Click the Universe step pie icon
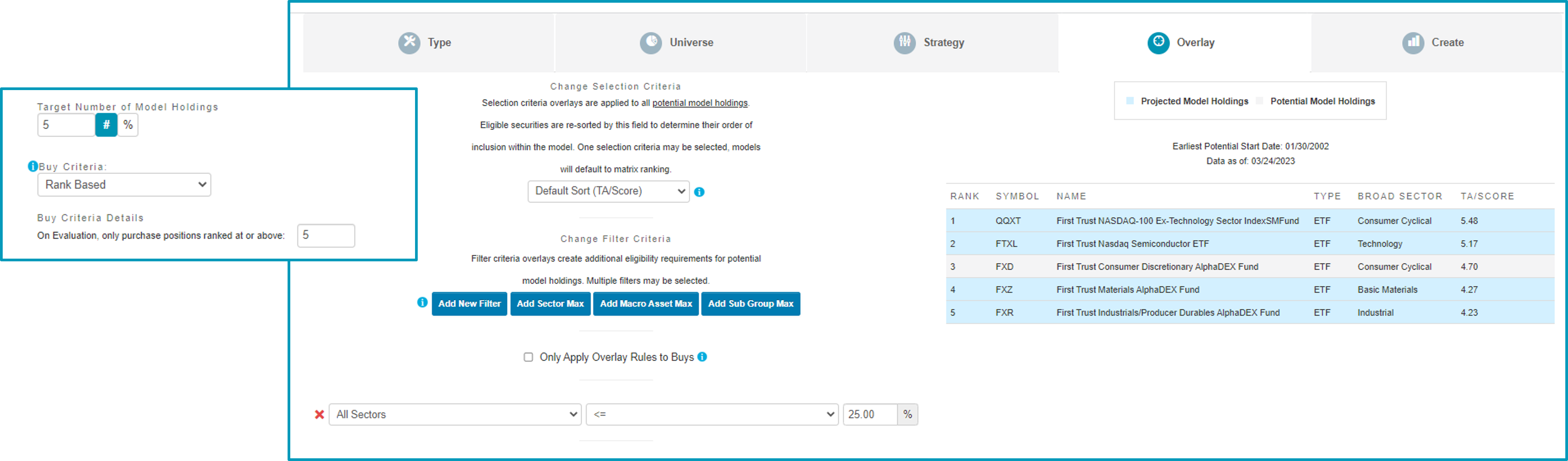1568x461 pixels. pos(651,43)
